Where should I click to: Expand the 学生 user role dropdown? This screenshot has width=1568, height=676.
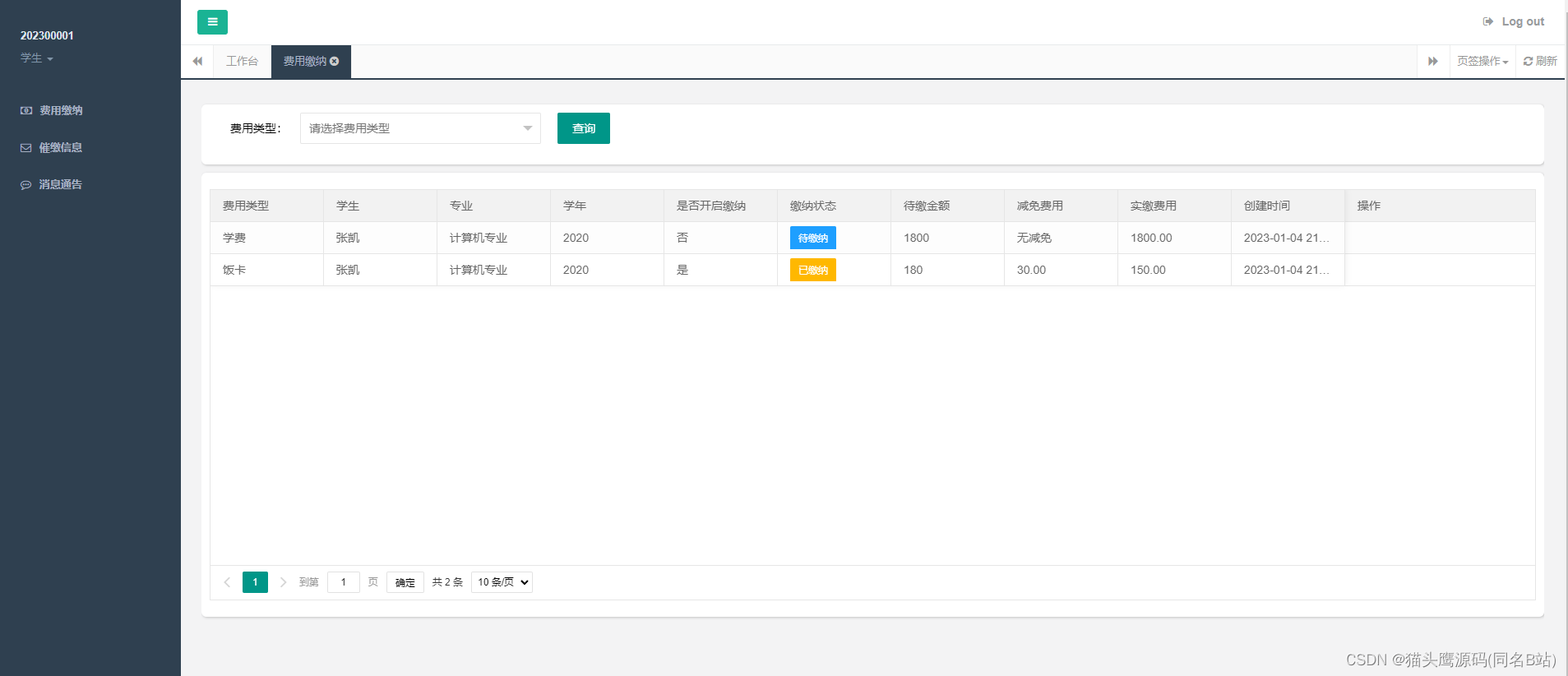pyautogui.click(x=37, y=58)
